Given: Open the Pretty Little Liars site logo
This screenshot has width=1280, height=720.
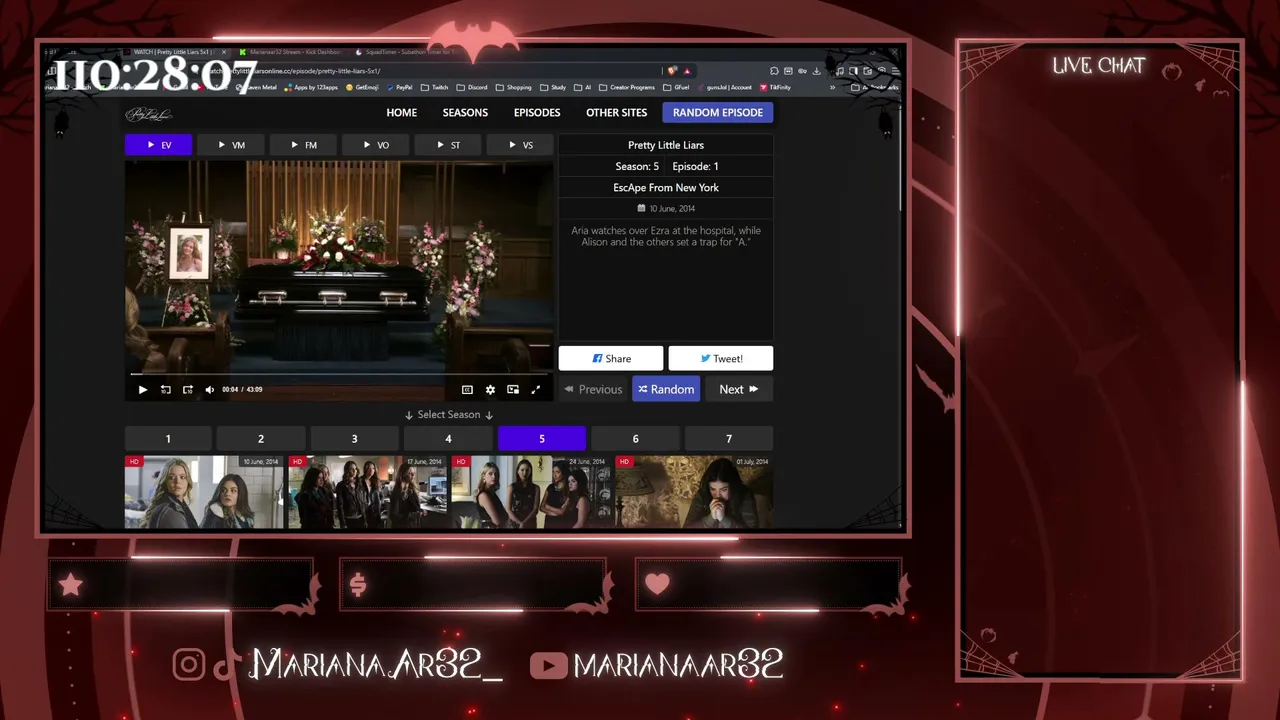Looking at the screenshot, I should (149, 114).
